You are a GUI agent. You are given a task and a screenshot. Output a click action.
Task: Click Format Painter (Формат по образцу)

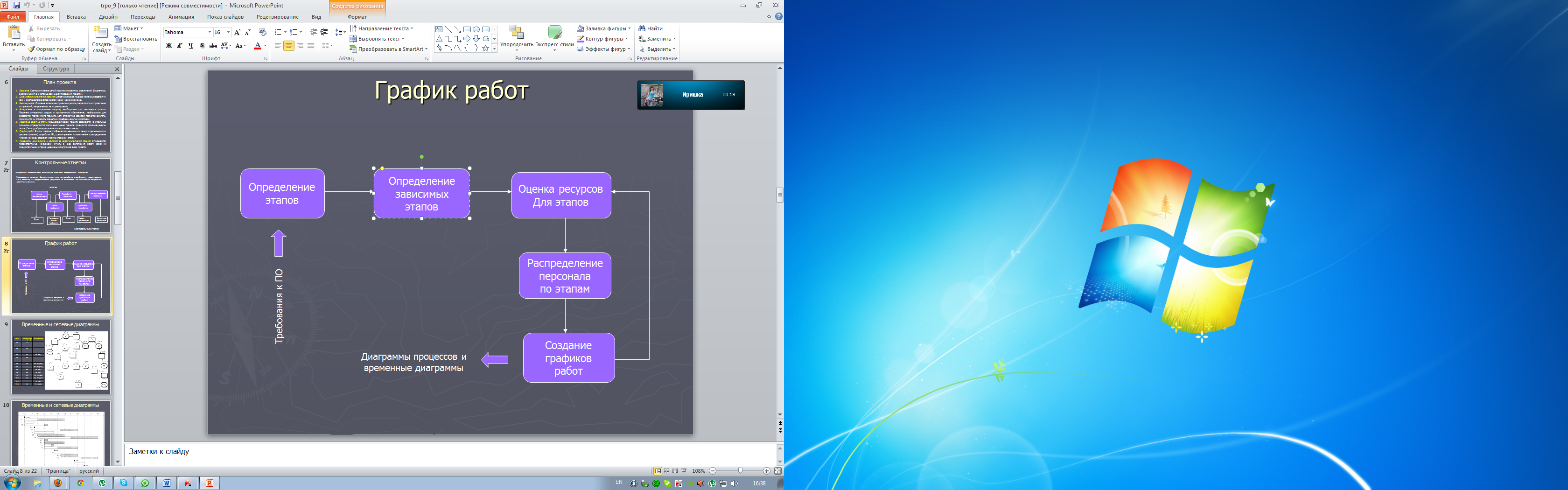pos(56,49)
